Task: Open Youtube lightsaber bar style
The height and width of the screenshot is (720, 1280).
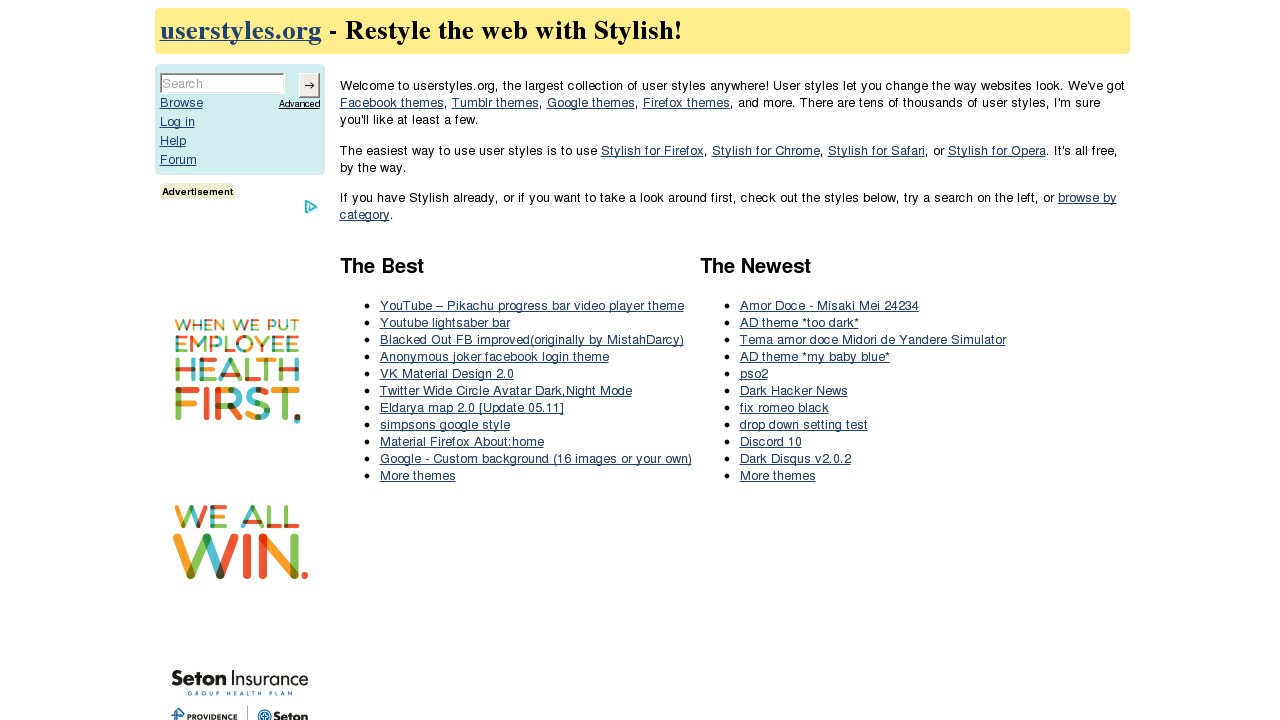Action: pos(445,323)
